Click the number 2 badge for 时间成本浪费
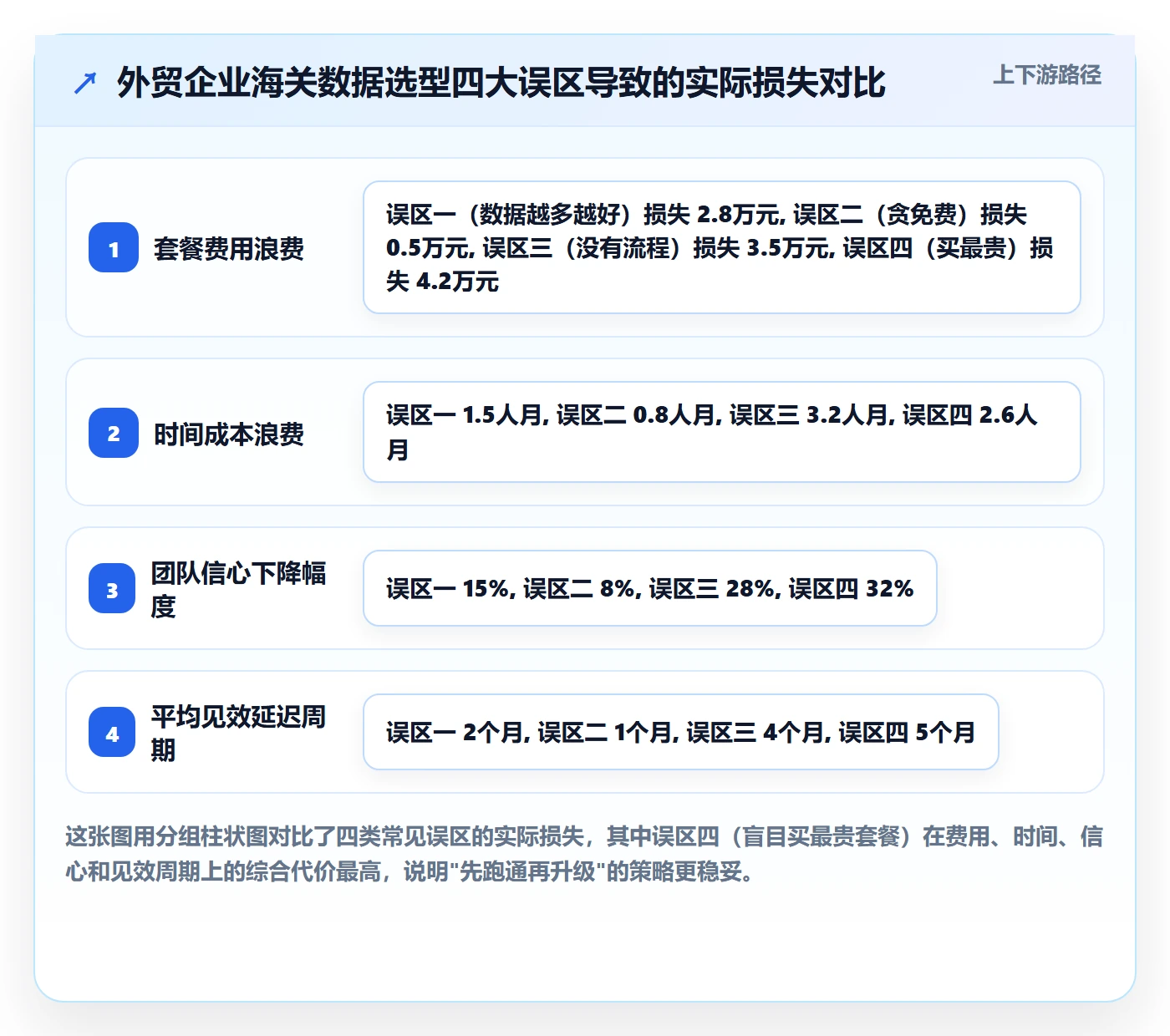The width and height of the screenshot is (1170, 1036). pyautogui.click(x=114, y=433)
